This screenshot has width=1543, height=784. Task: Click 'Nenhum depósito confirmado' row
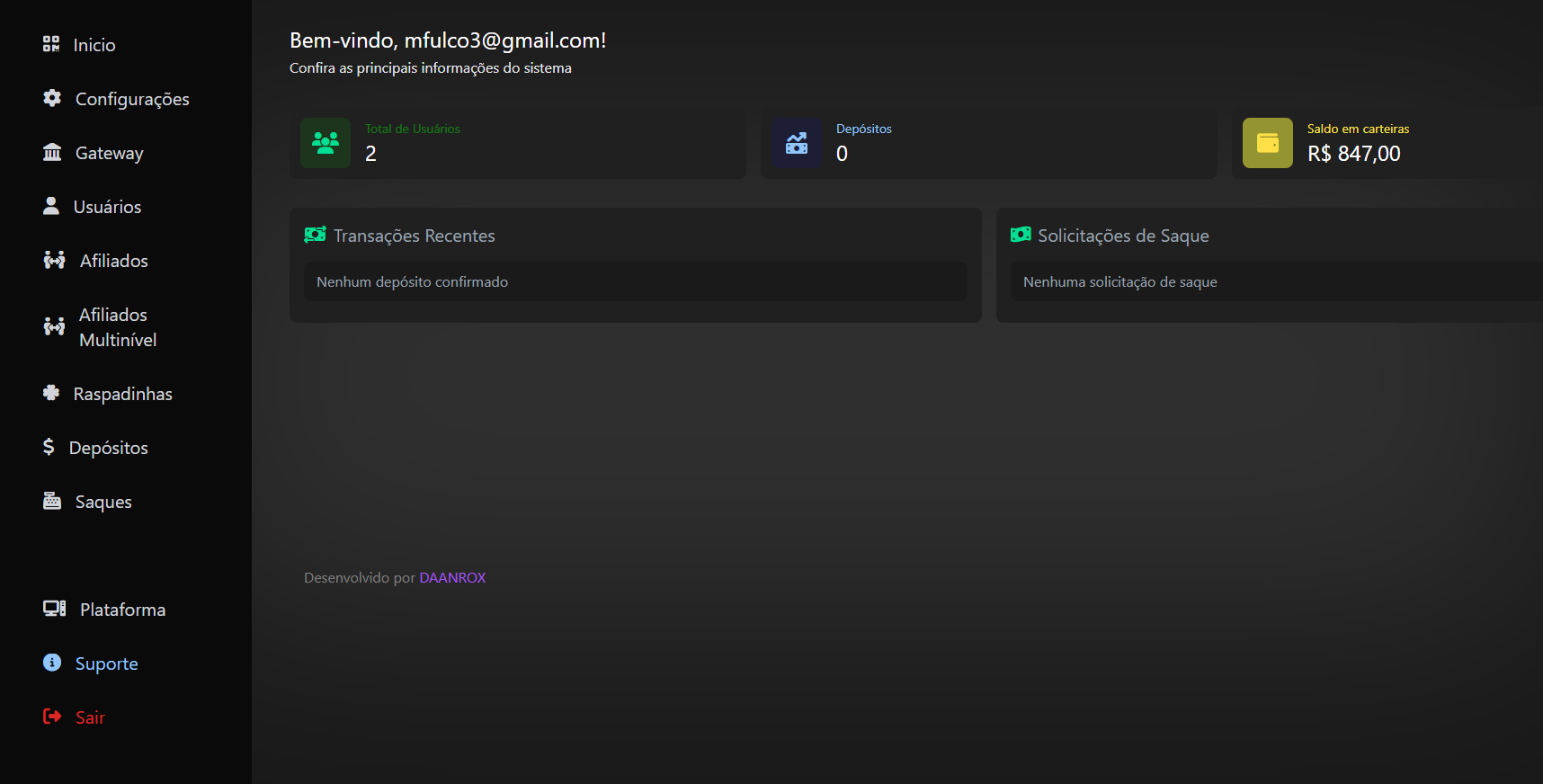(x=636, y=281)
